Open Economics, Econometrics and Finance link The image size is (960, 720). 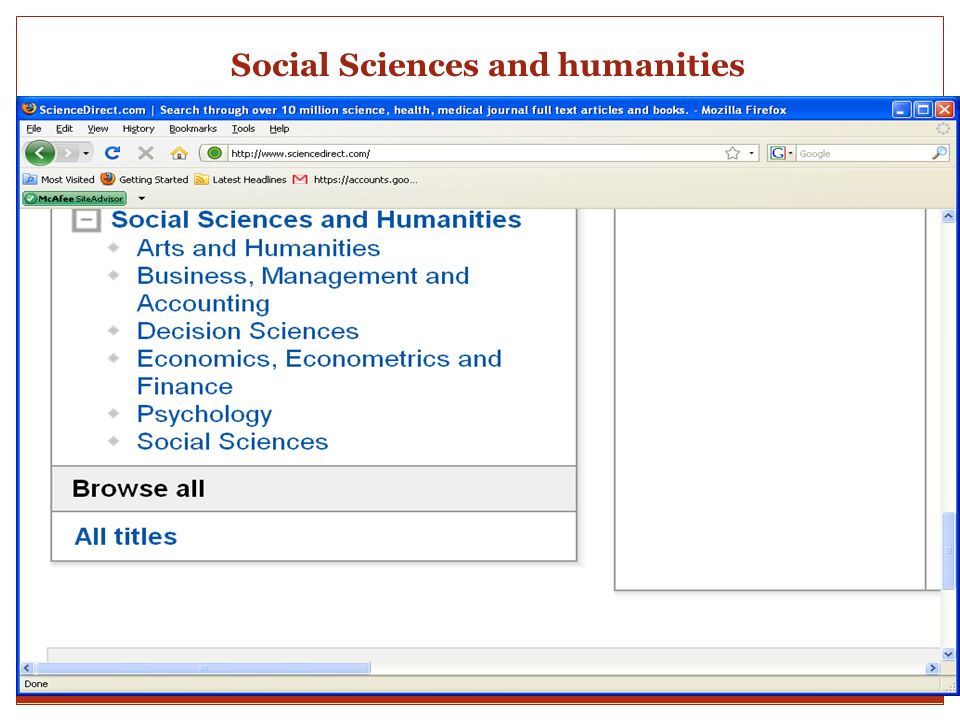coord(319,372)
